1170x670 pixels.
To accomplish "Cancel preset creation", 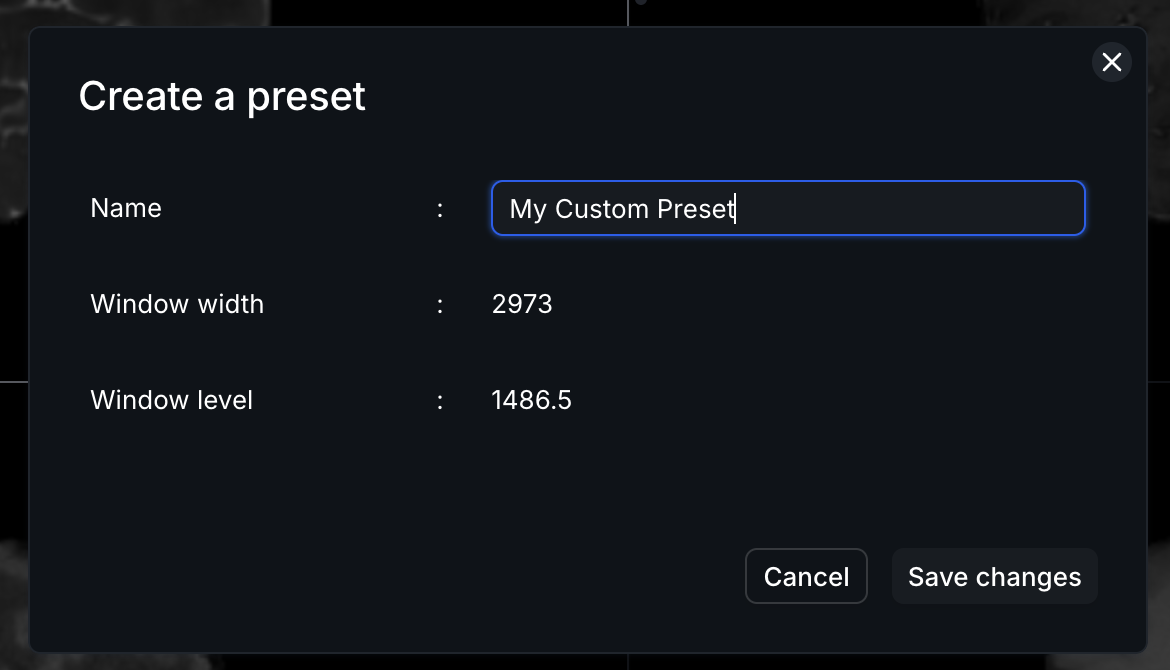I will [806, 576].
